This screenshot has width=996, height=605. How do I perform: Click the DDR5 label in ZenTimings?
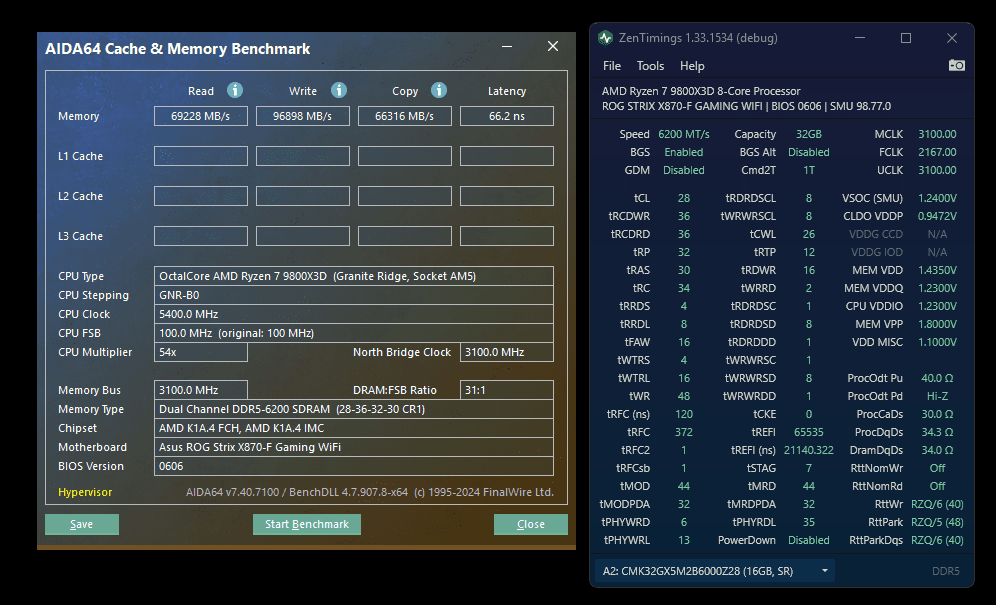(945, 571)
